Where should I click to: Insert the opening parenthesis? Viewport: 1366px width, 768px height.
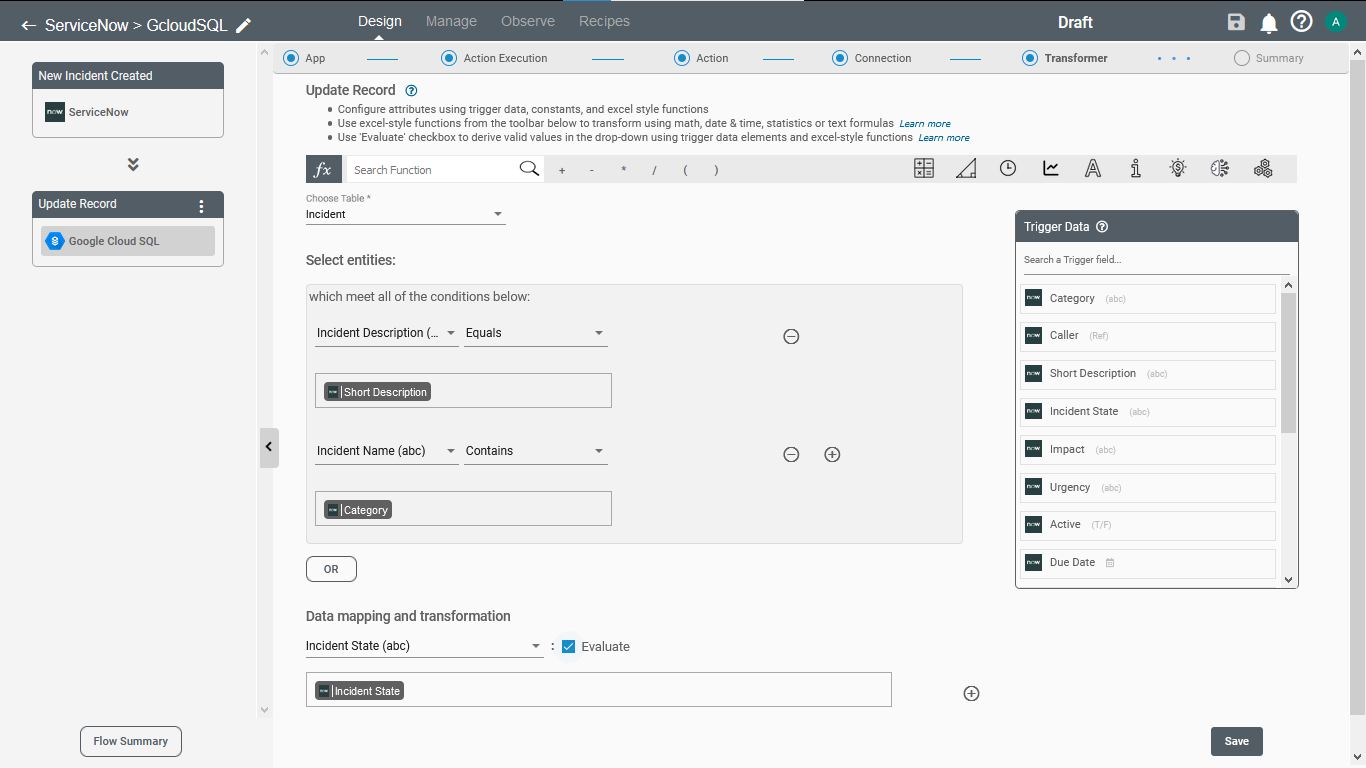(685, 170)
